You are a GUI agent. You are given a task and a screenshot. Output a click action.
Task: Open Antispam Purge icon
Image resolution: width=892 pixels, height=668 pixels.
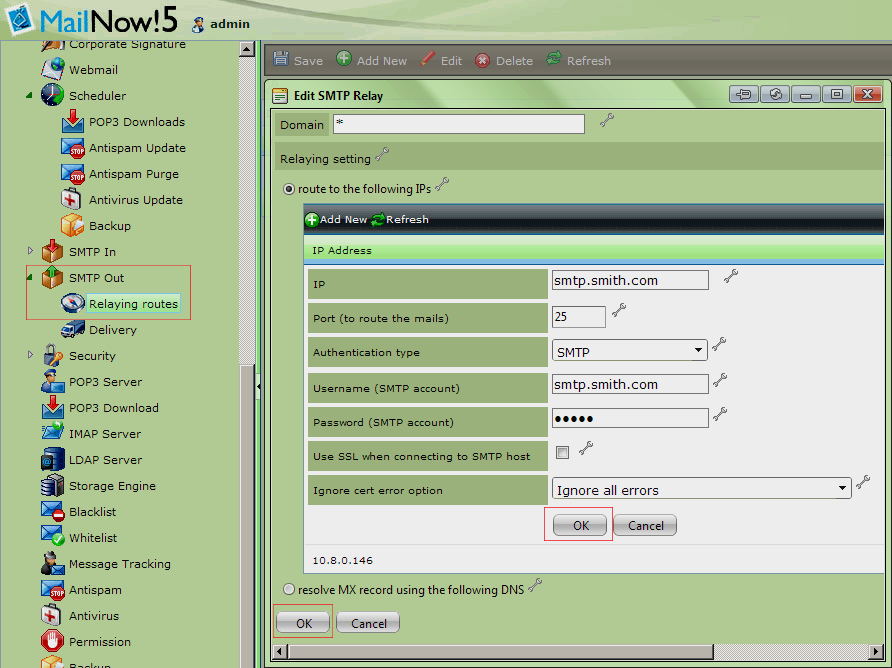pos(72,174)
